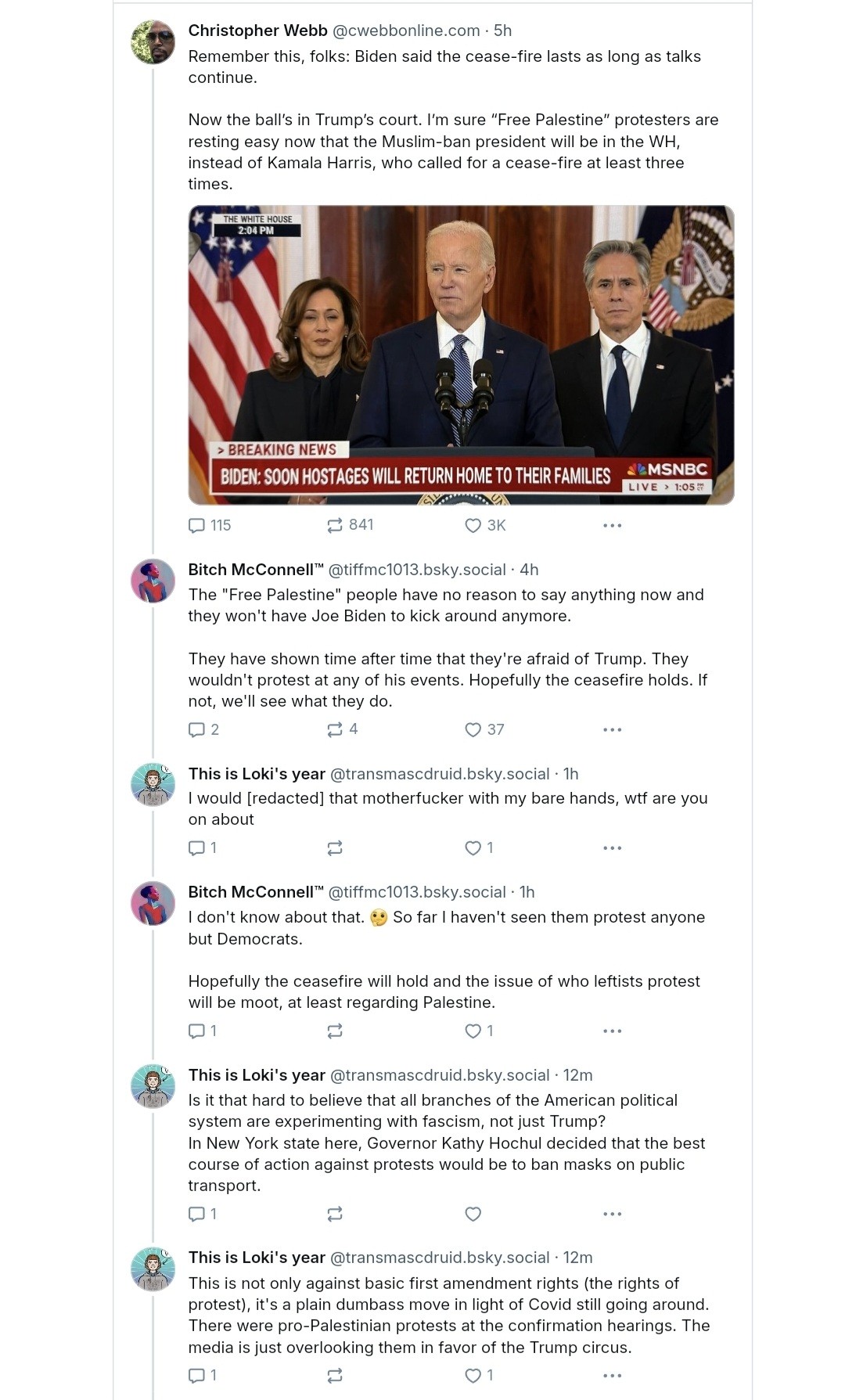Open Christopher Webb's profile avatar

153,42
